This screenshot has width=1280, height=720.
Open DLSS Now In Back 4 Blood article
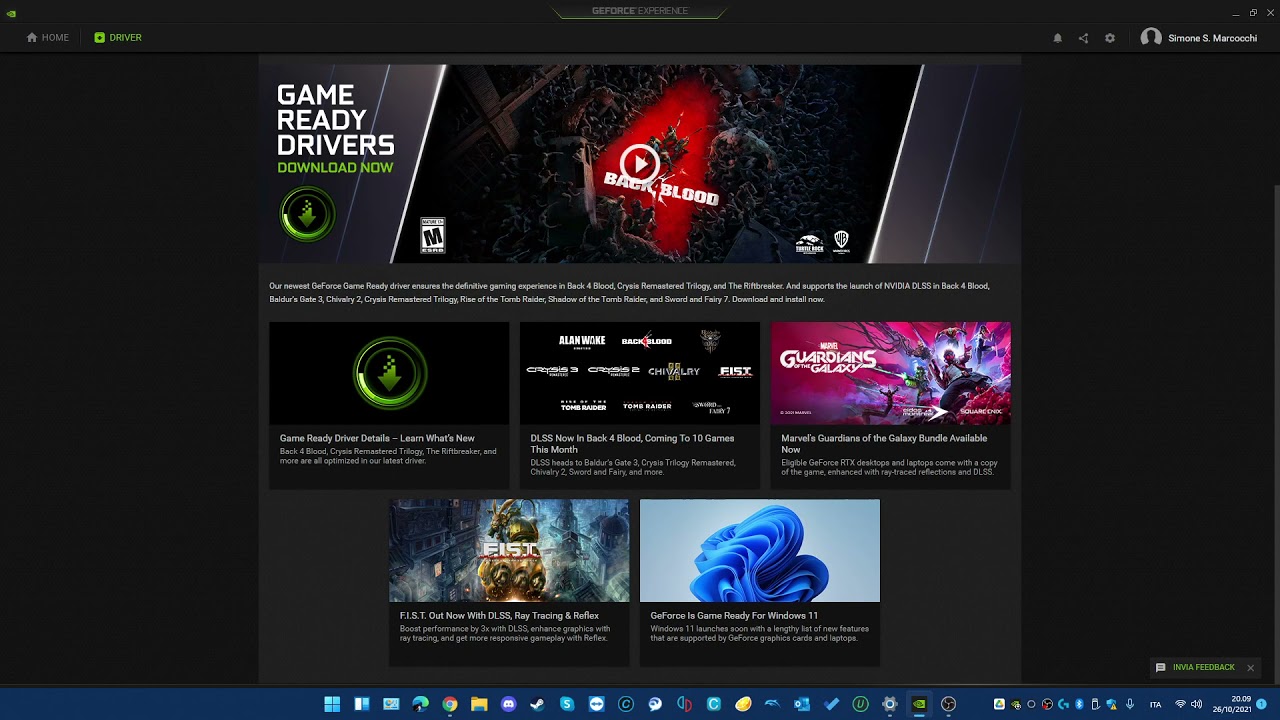coord(632,444)
